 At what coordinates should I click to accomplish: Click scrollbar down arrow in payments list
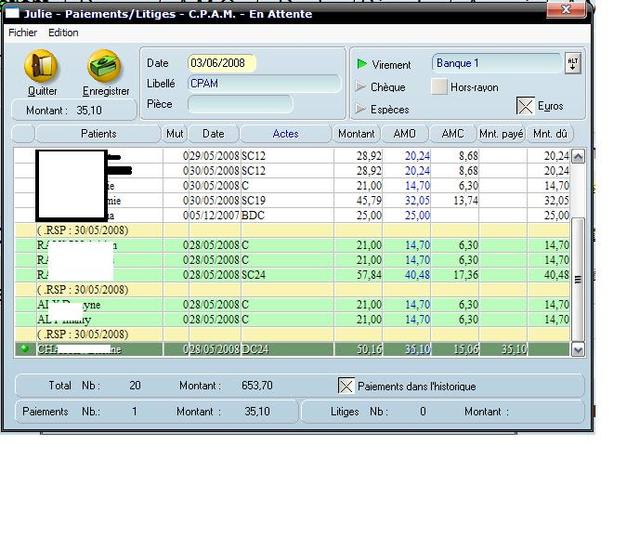pyautogui.click(x=577, y=350)
